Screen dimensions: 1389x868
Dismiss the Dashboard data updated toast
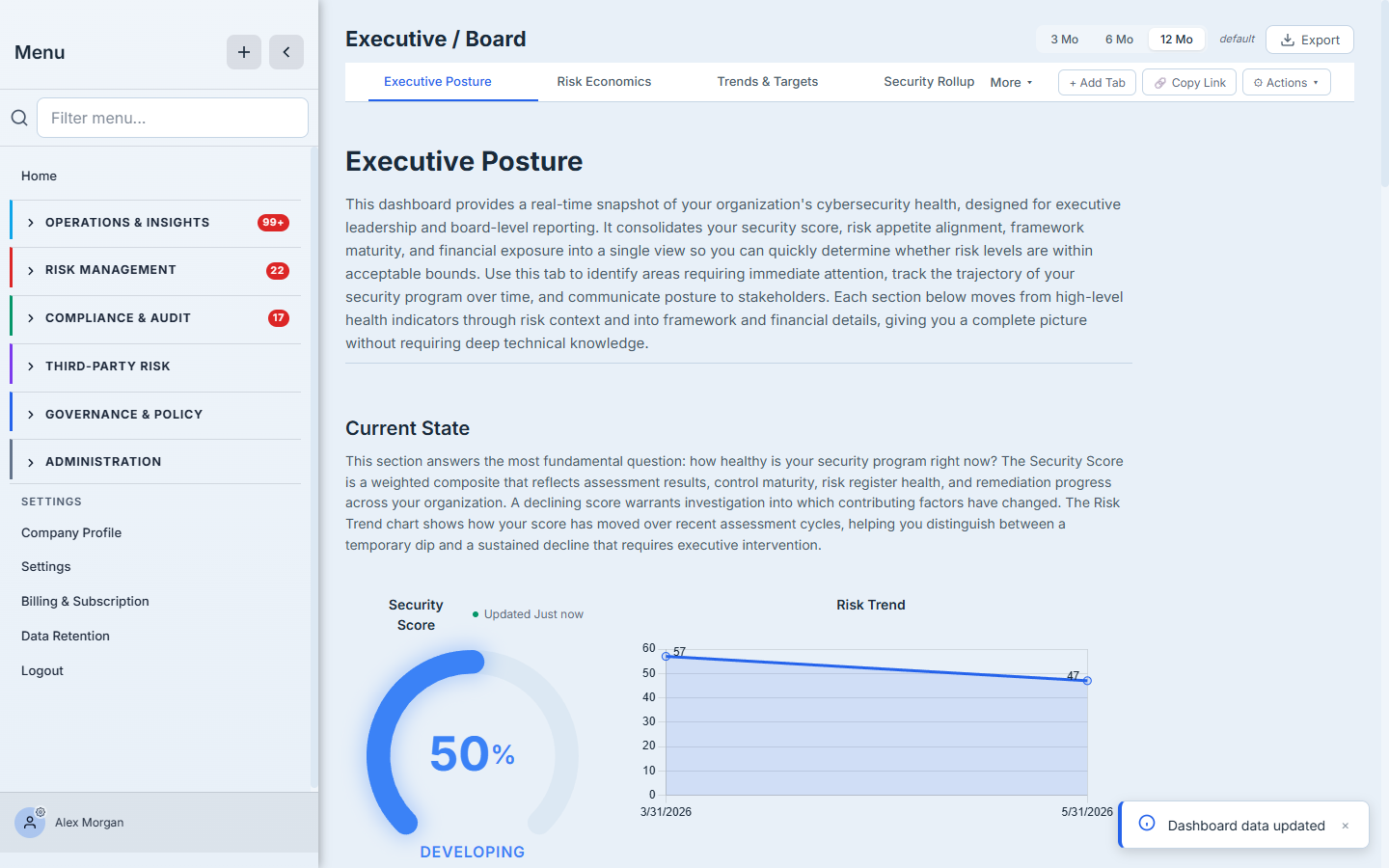pyautogui.click(x=1346, y=826)
